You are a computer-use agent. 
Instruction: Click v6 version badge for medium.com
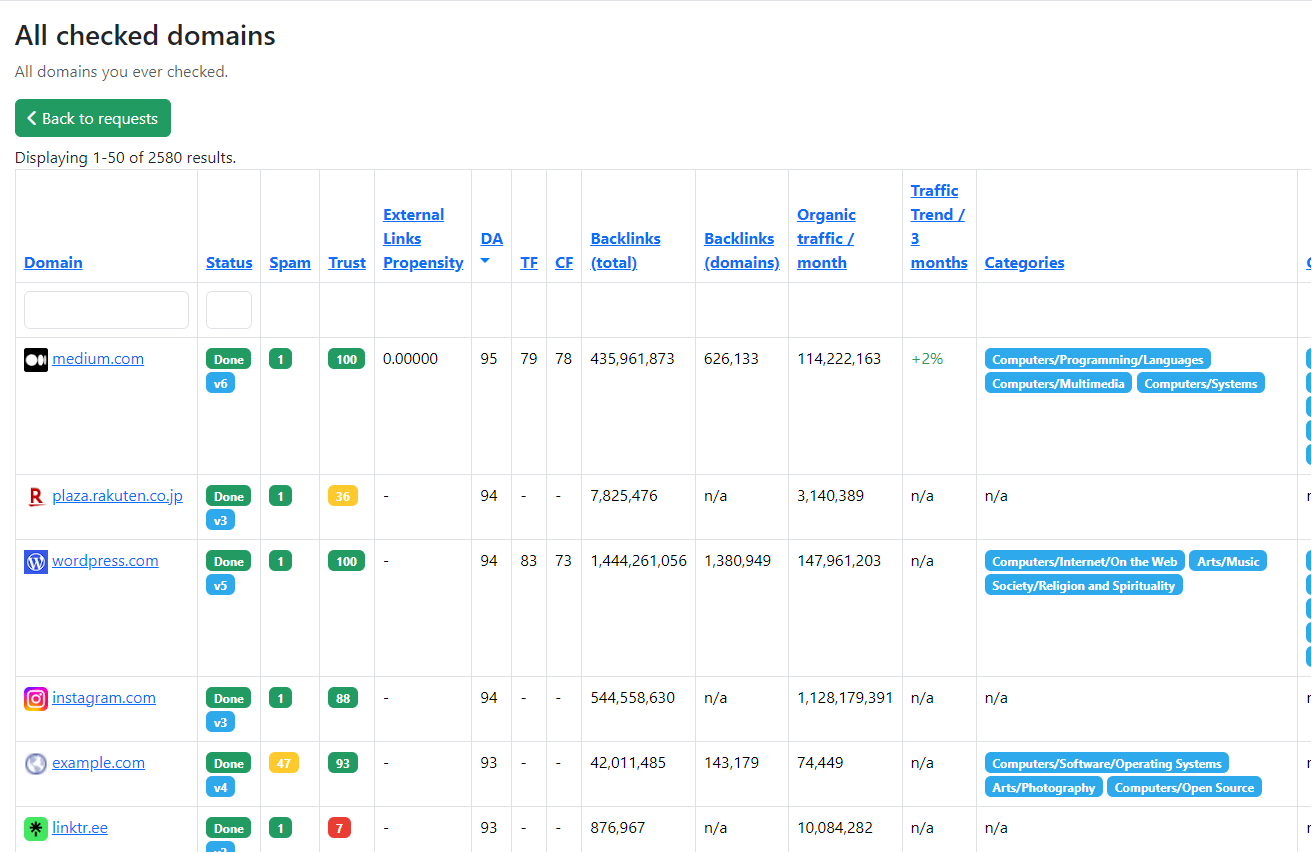[220, 383]
